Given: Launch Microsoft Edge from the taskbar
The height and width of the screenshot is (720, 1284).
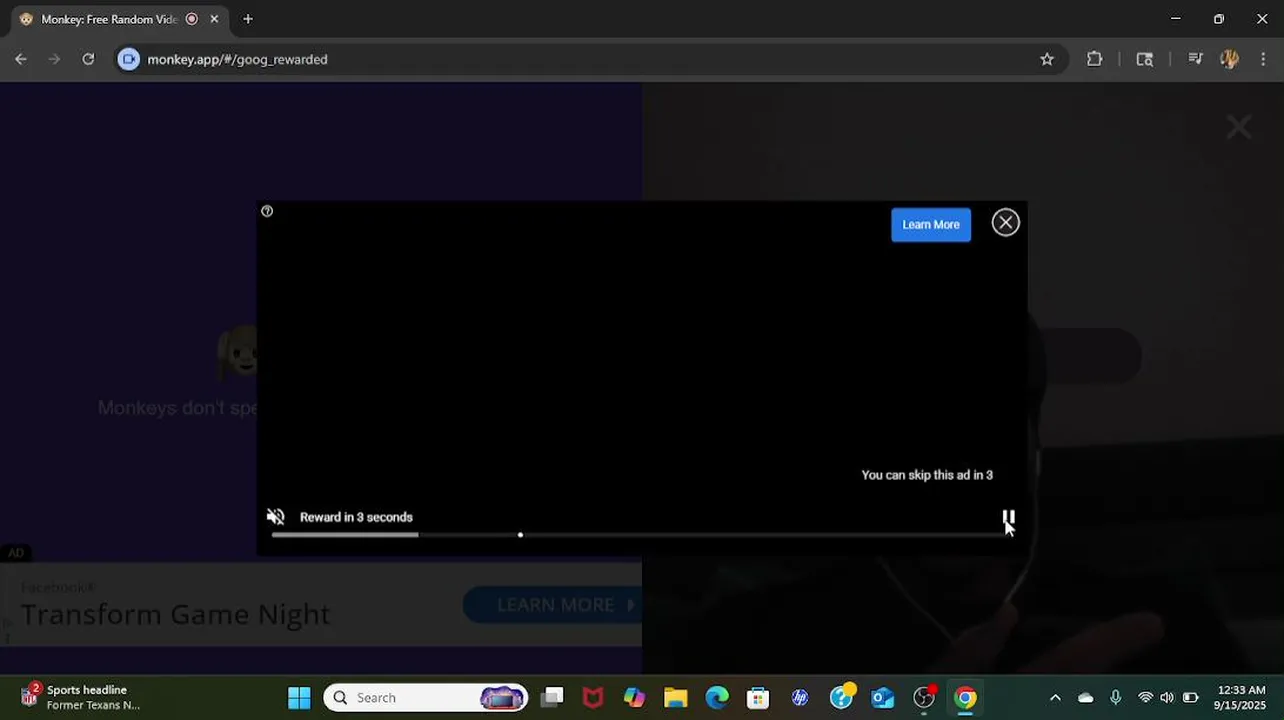Looking at the screenshot, I should click(x=717, y=698).
